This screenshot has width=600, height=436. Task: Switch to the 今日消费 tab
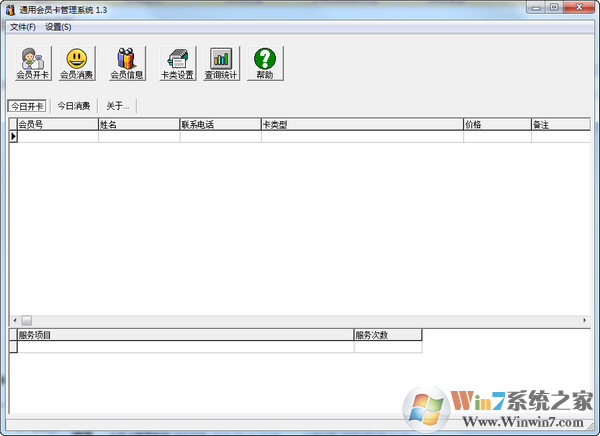74,106
